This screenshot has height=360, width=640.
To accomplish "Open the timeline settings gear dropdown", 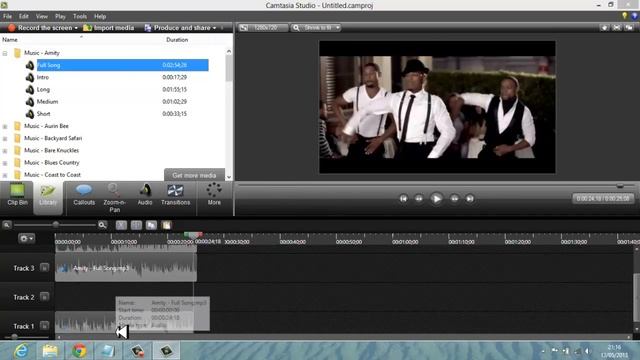I will point(26,238).
